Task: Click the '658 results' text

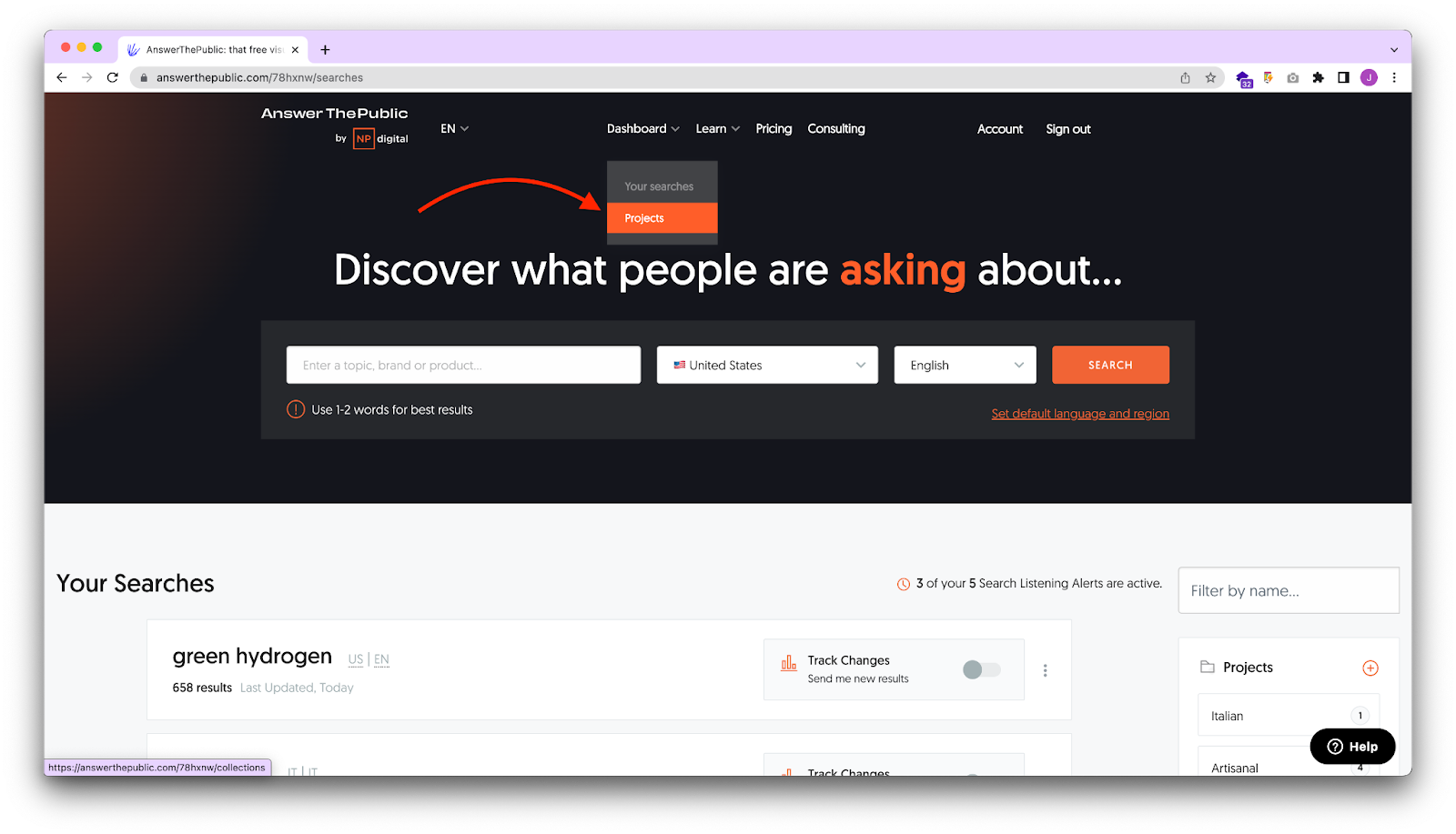Action: coord(202,688)
